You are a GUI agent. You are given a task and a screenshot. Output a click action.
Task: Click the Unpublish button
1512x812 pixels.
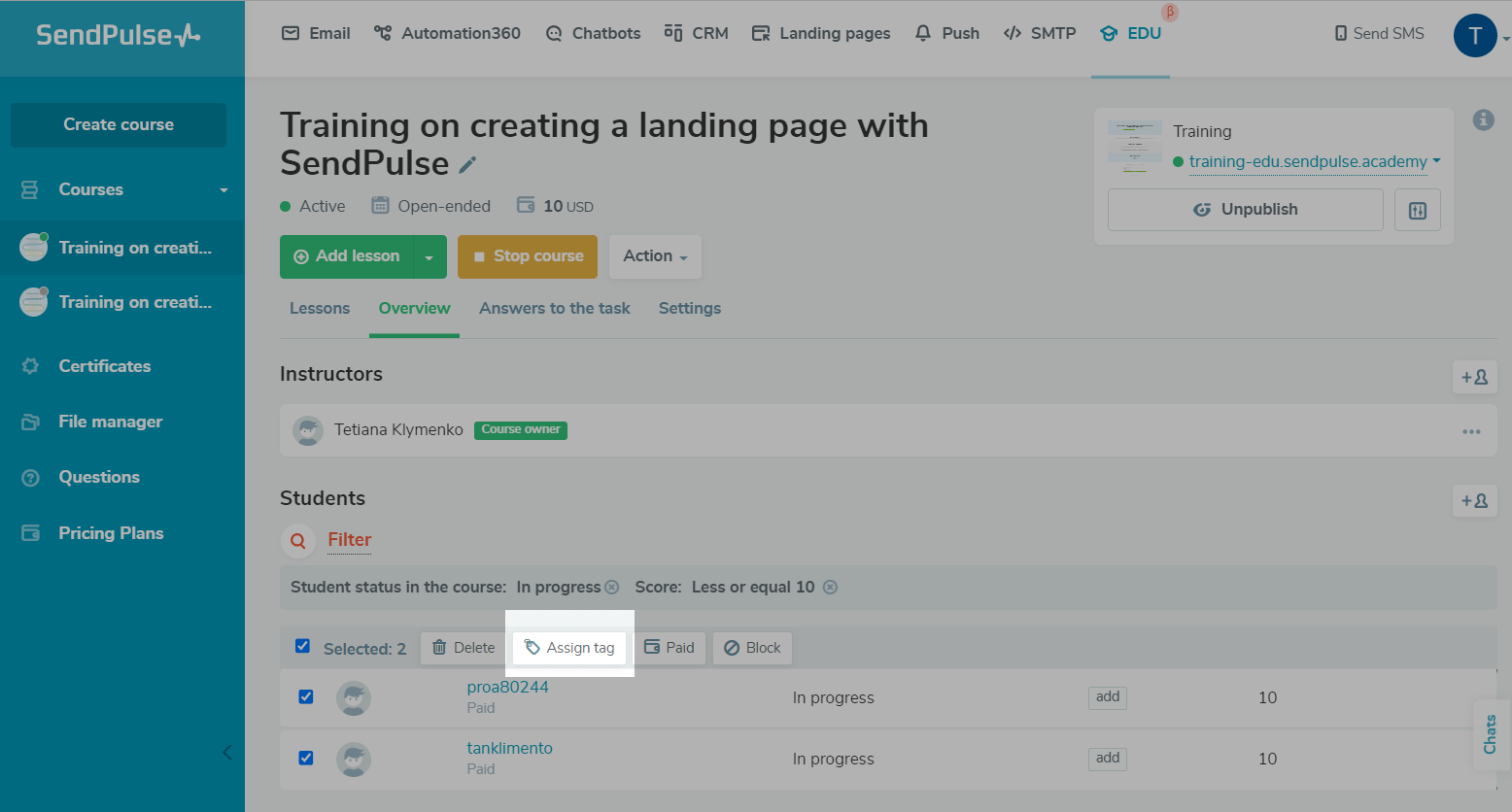pos(1246,210)
